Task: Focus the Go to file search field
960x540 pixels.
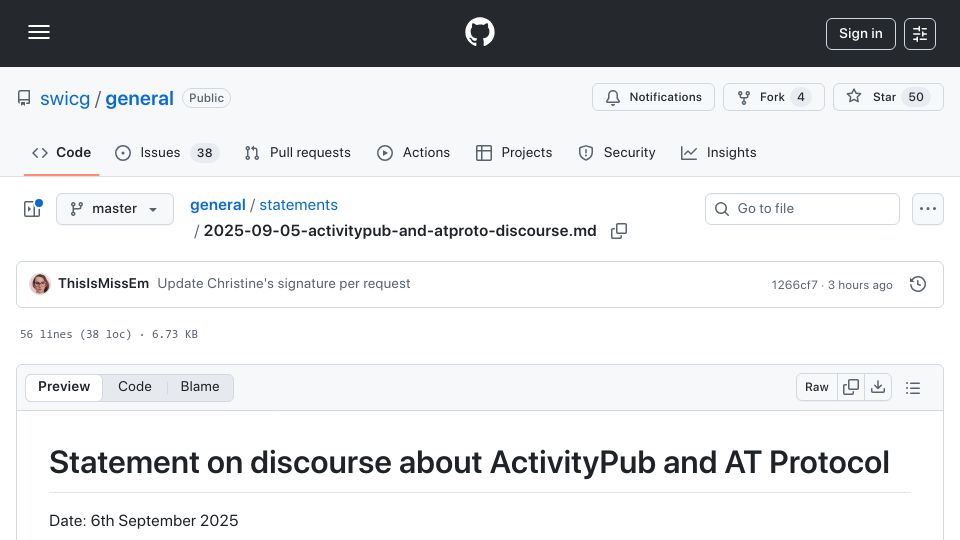Action: (802, 209)
